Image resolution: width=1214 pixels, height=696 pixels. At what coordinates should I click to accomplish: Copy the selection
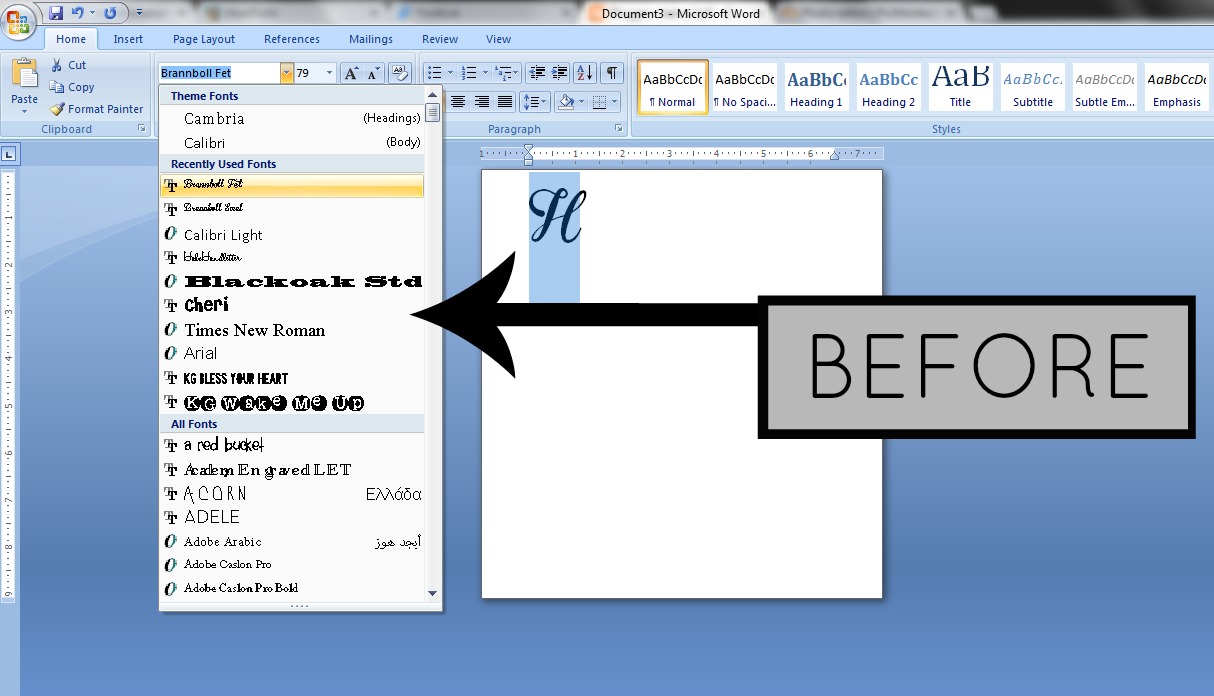click(x=72, y=87)
